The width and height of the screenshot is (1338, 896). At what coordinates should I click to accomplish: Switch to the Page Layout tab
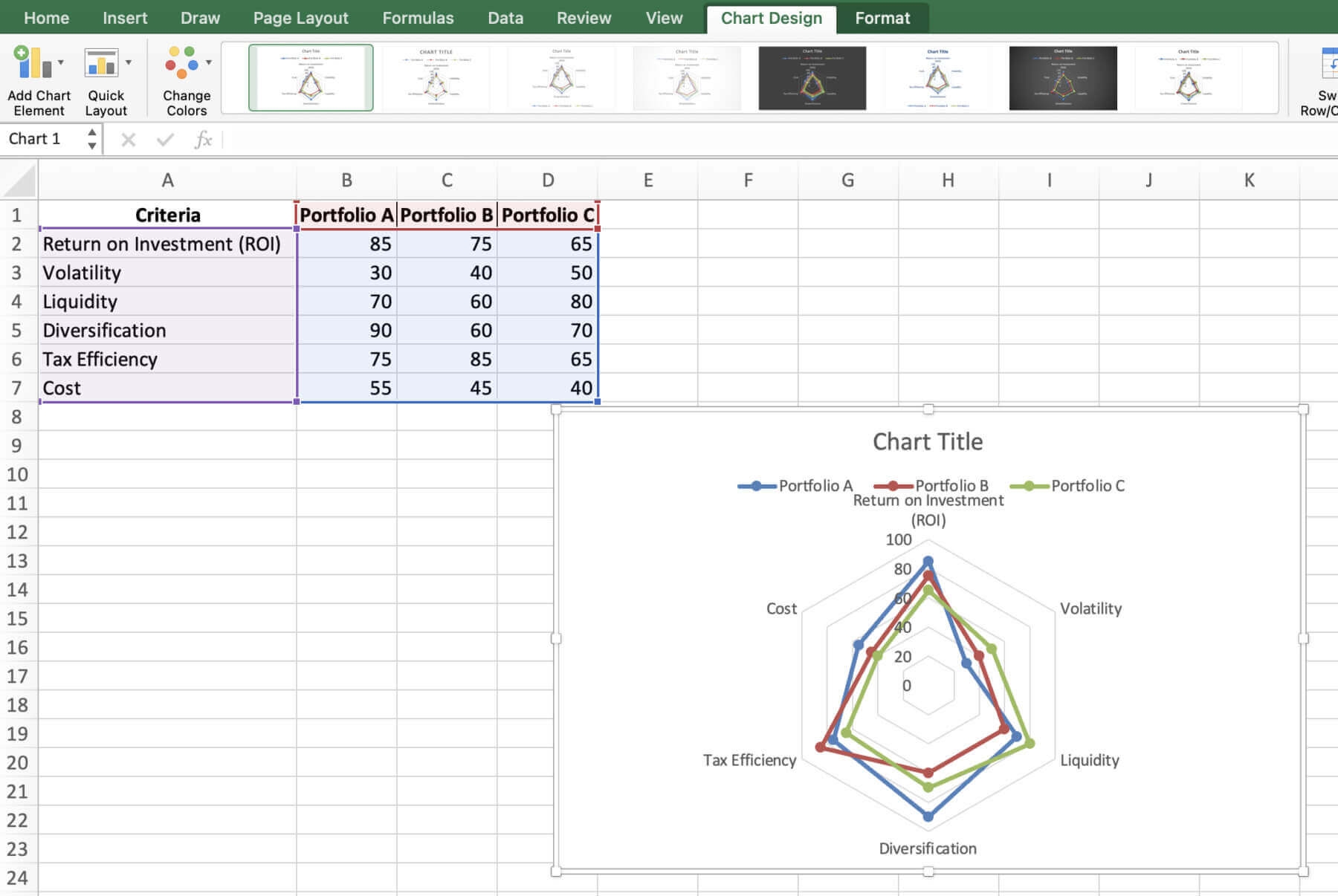[300, 18]
